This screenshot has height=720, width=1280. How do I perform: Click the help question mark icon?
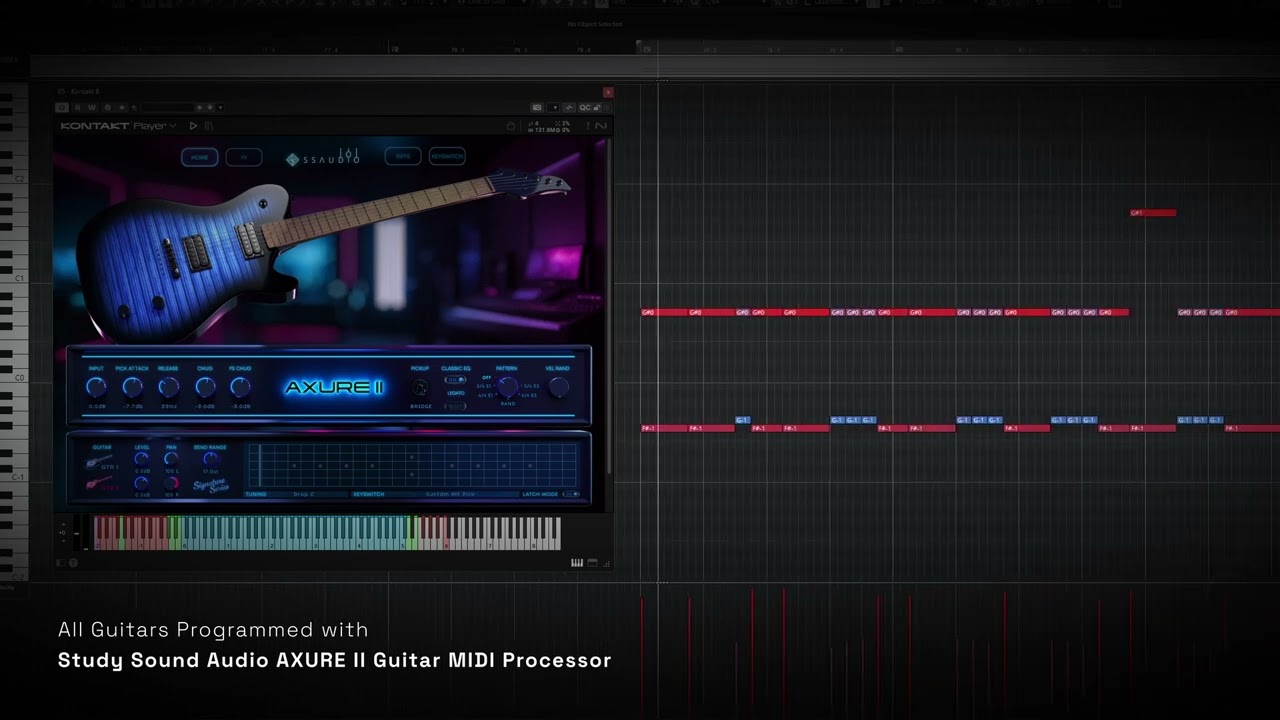pos(73,562)
